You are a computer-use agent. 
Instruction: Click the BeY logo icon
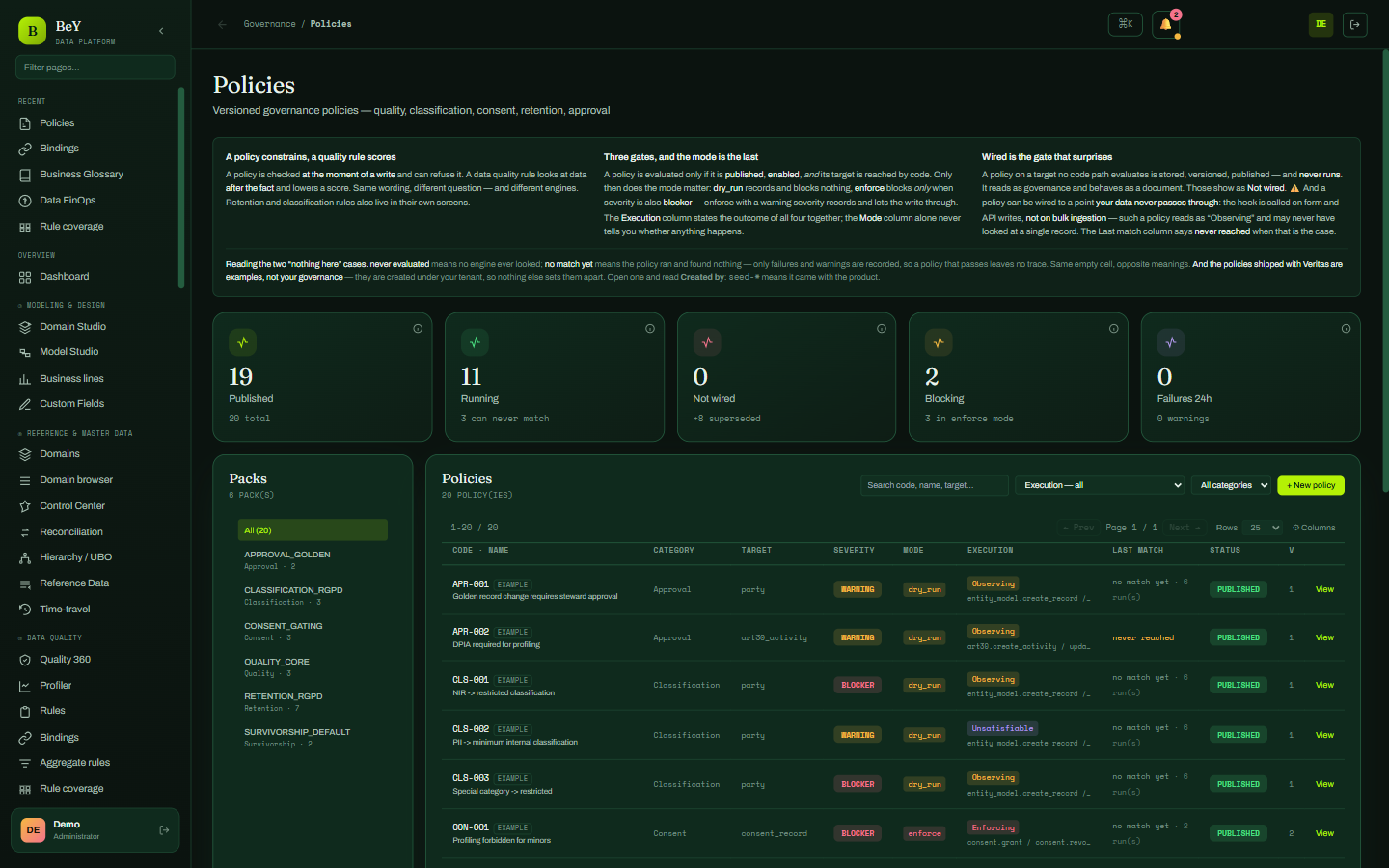(32, 31)
